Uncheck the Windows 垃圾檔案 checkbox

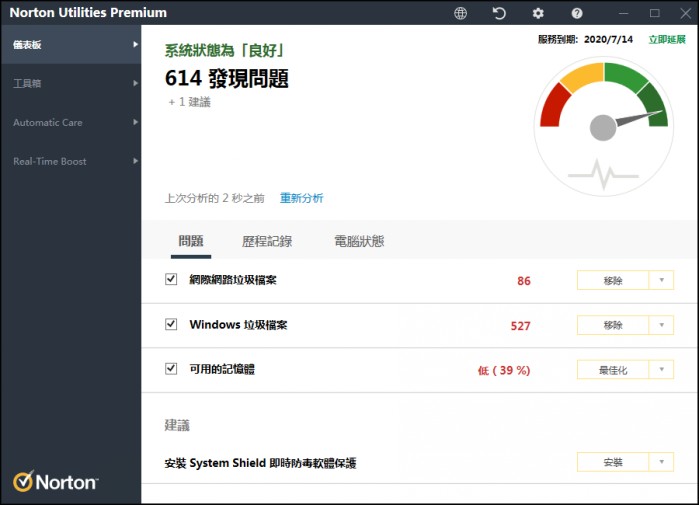click(x=171, y=325)
